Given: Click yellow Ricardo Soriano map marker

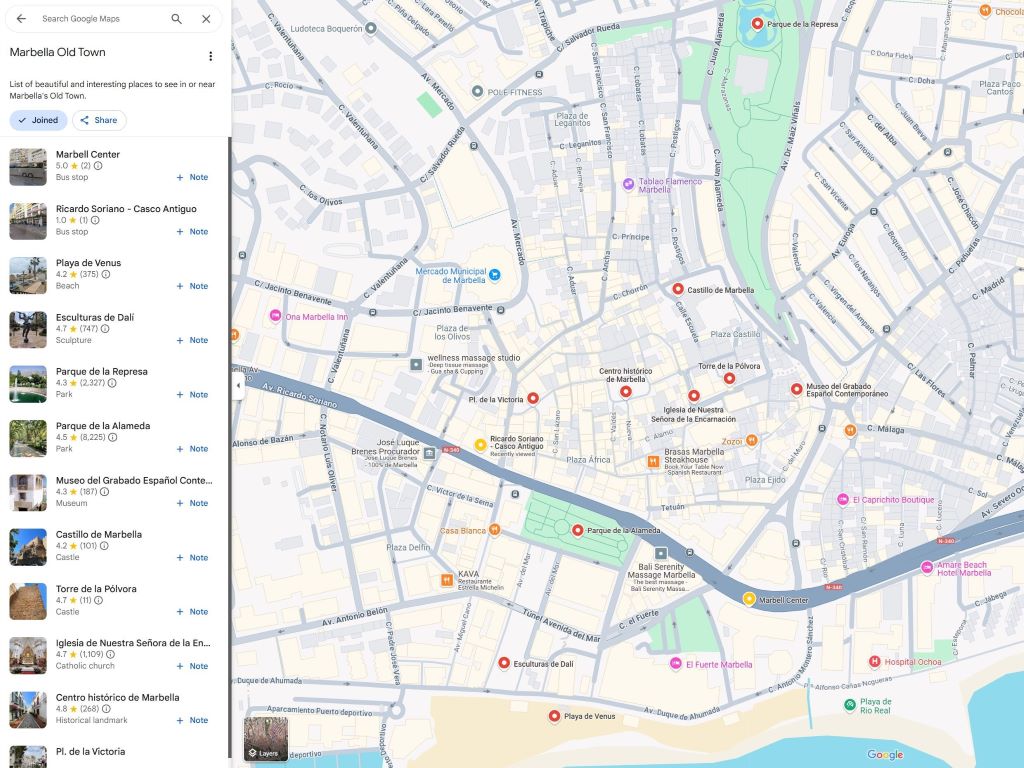Looking at the screenshot, I should 480,445.
